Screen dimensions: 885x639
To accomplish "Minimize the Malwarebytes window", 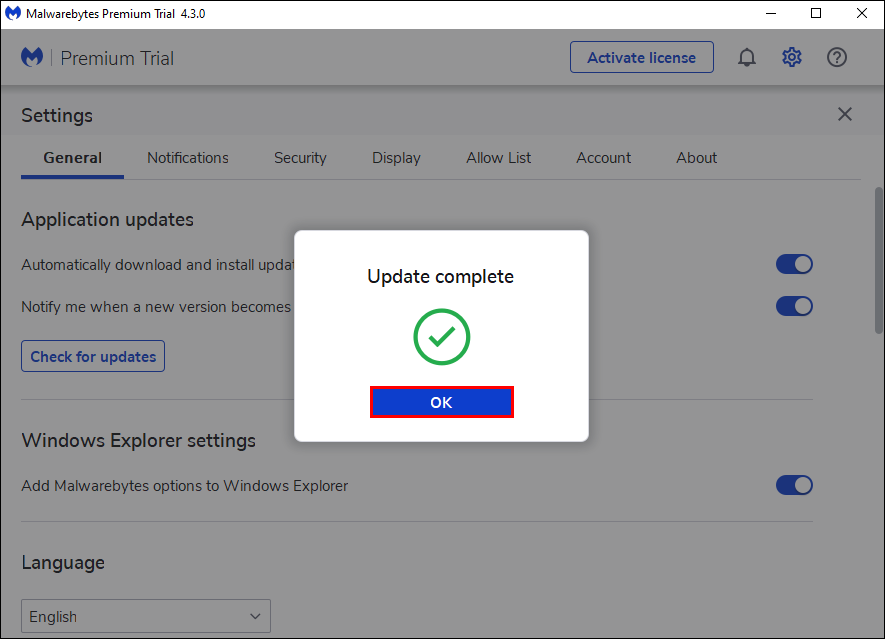I will coord(771,14).
